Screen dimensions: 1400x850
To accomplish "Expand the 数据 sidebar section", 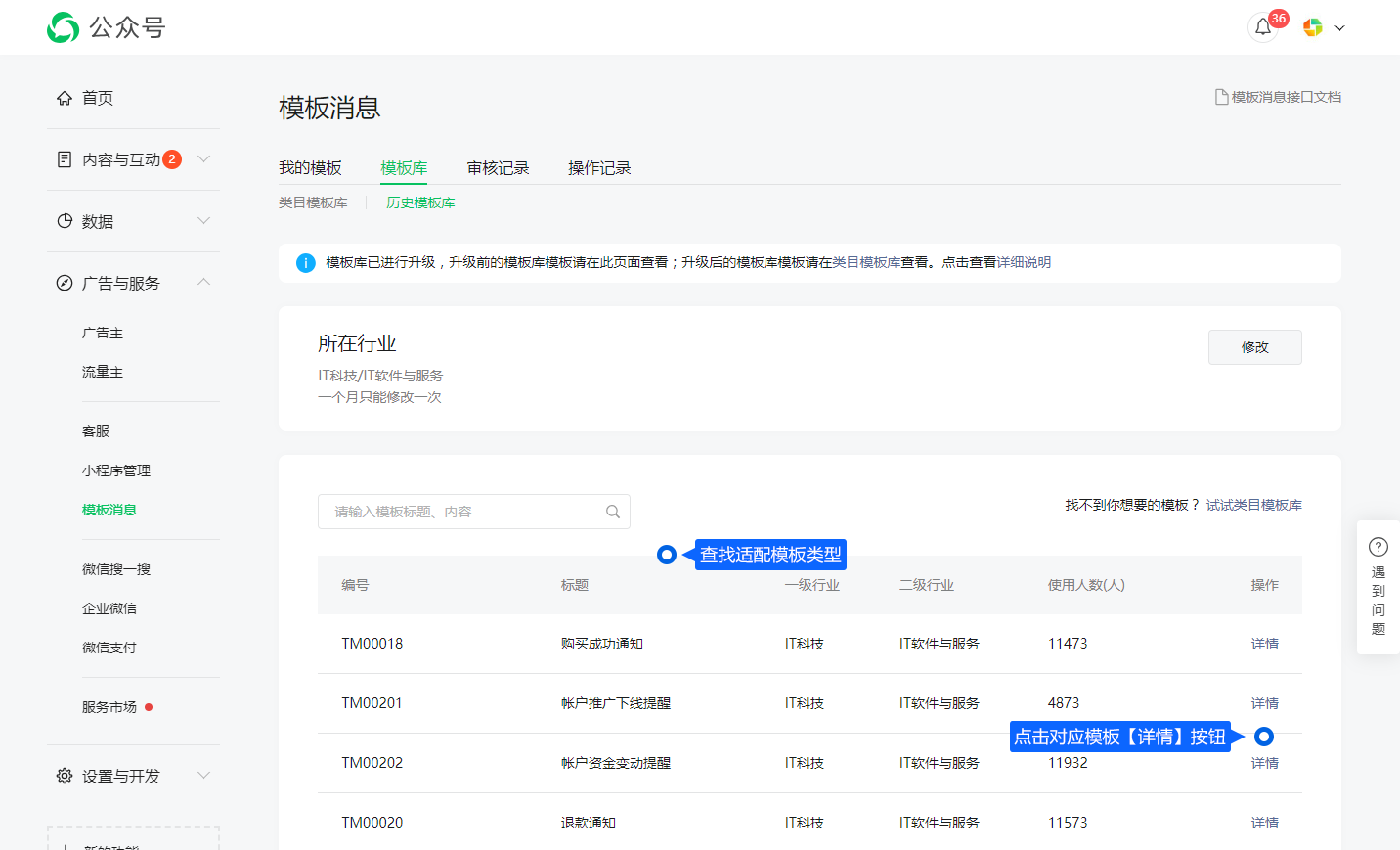I will pyautogui.click(x=203, y=221).
